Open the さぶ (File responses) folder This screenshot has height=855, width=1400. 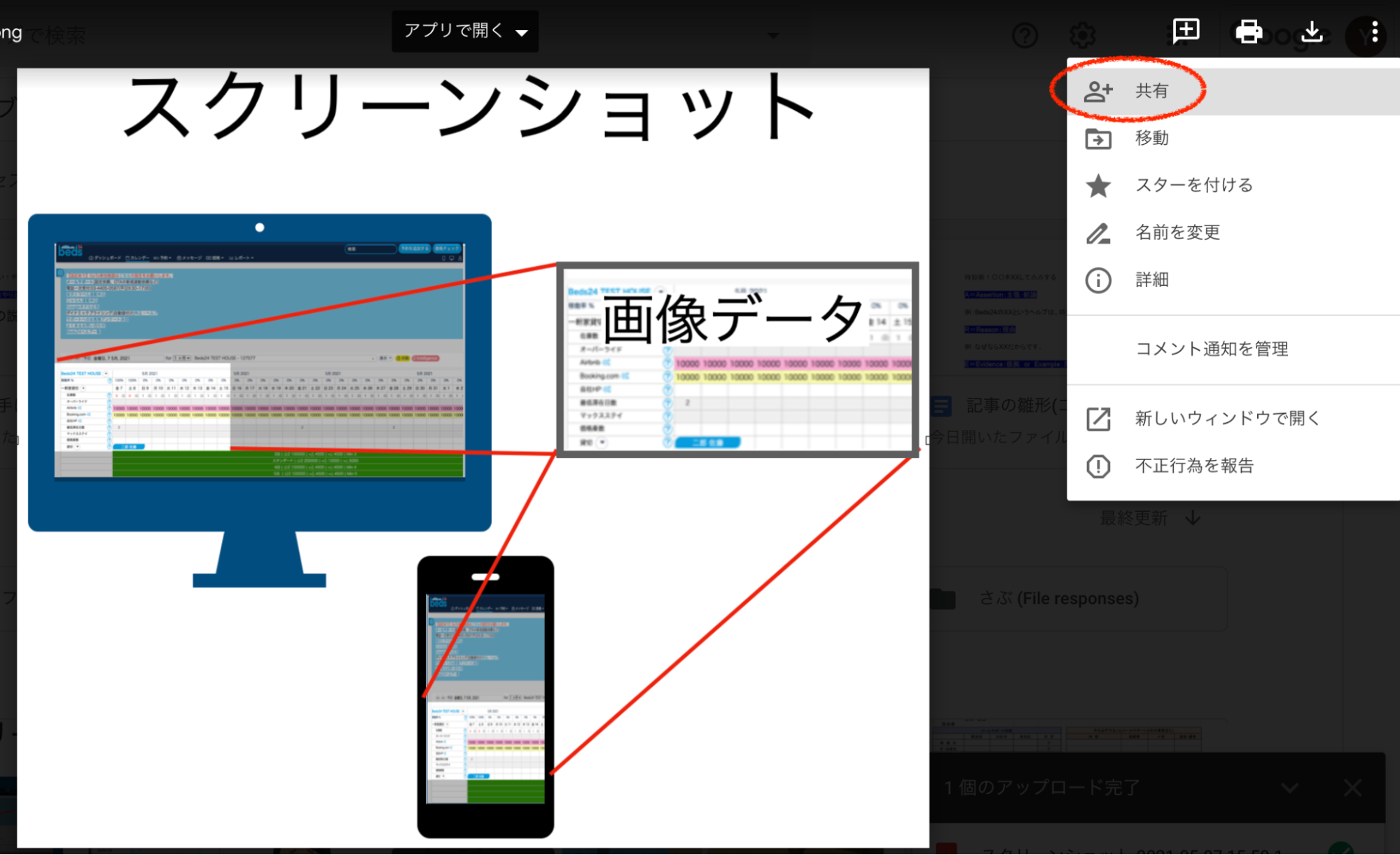pyautogui.click(x=1058, y=599)
